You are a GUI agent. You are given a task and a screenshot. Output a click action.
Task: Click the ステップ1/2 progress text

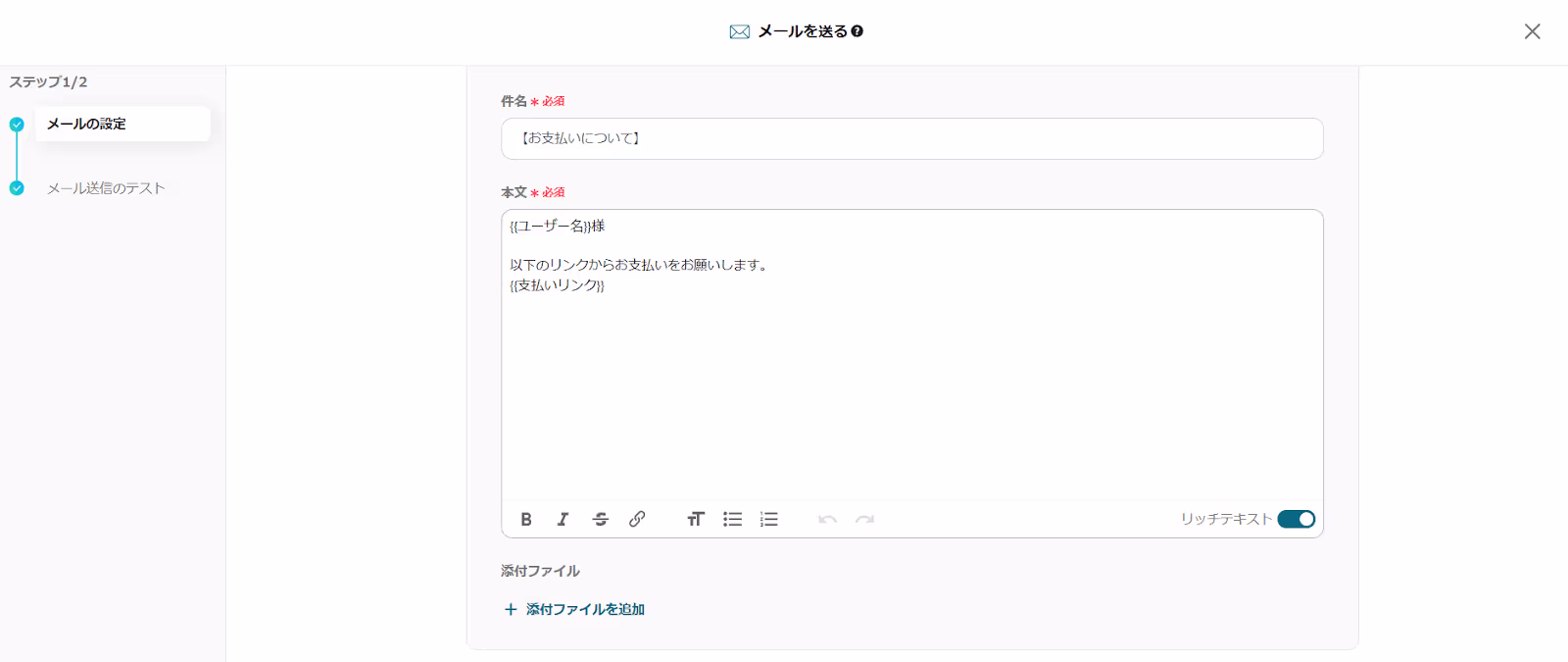coord(49,82)
